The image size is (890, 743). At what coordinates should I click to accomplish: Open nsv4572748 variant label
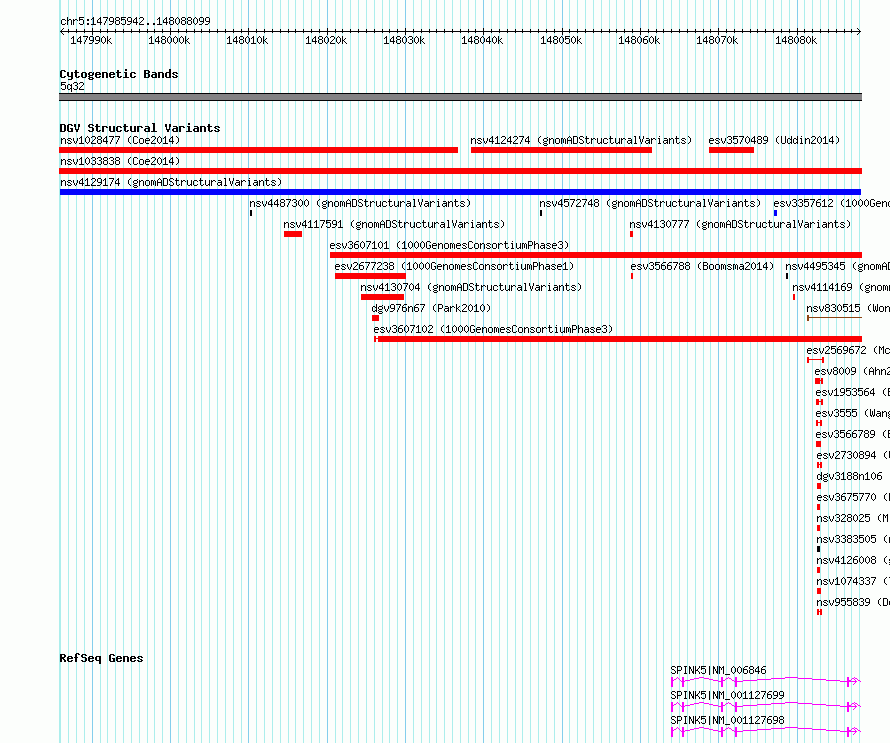pos(650,203)
